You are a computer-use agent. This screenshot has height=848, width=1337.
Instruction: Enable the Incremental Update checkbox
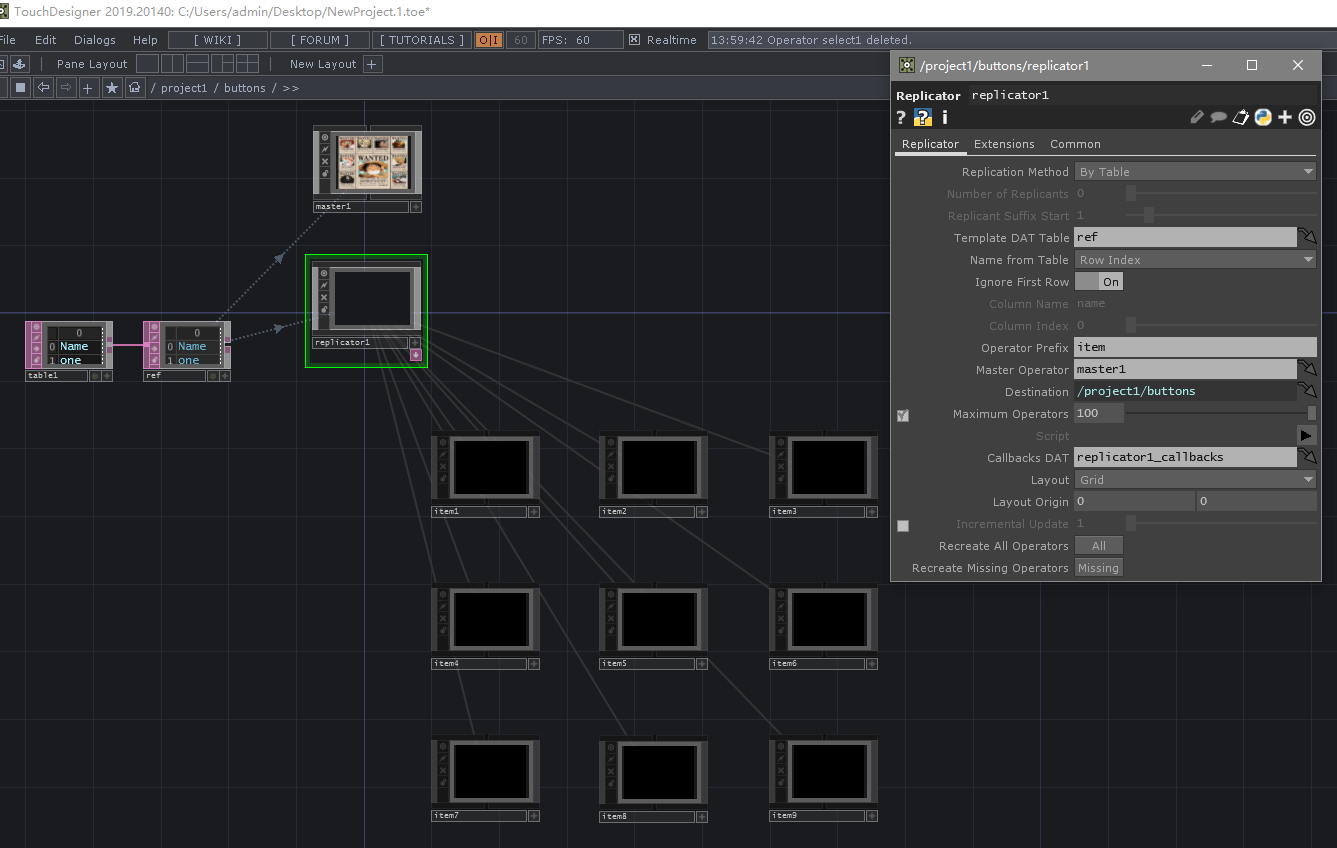pyautogui.click(x=903, y=525)
